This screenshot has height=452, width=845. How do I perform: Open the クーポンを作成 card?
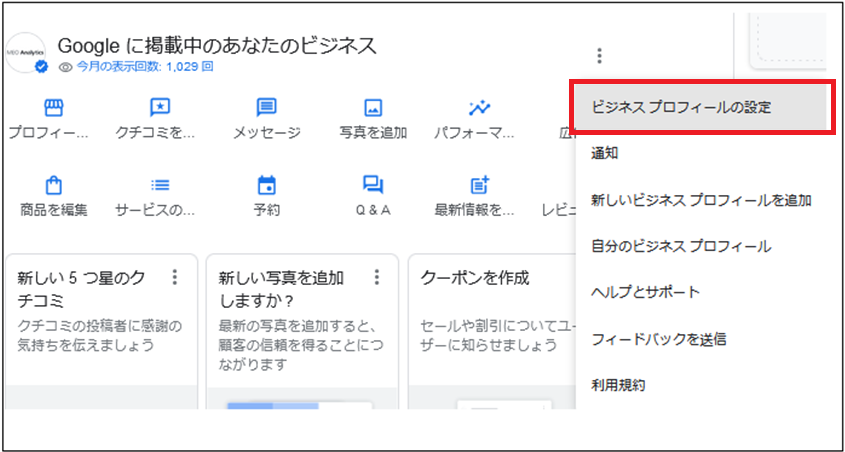[493, 331]
